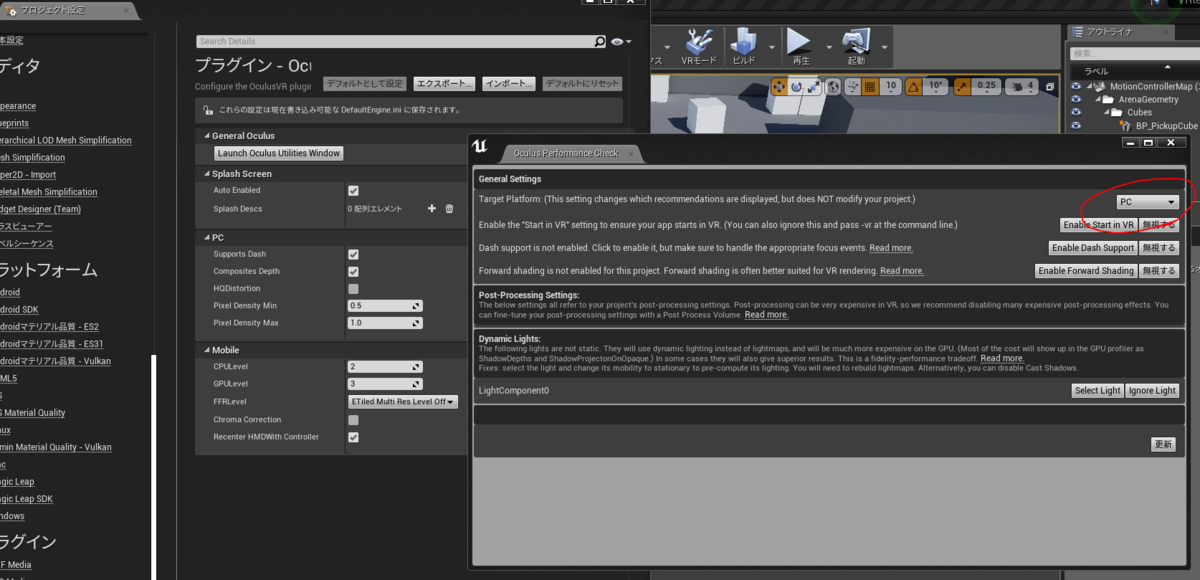This screenshot has width=1200, height=580.
Task: Open scale snap 0.25 dropdown
Action: pyautogui.click(x=987, y=86)
